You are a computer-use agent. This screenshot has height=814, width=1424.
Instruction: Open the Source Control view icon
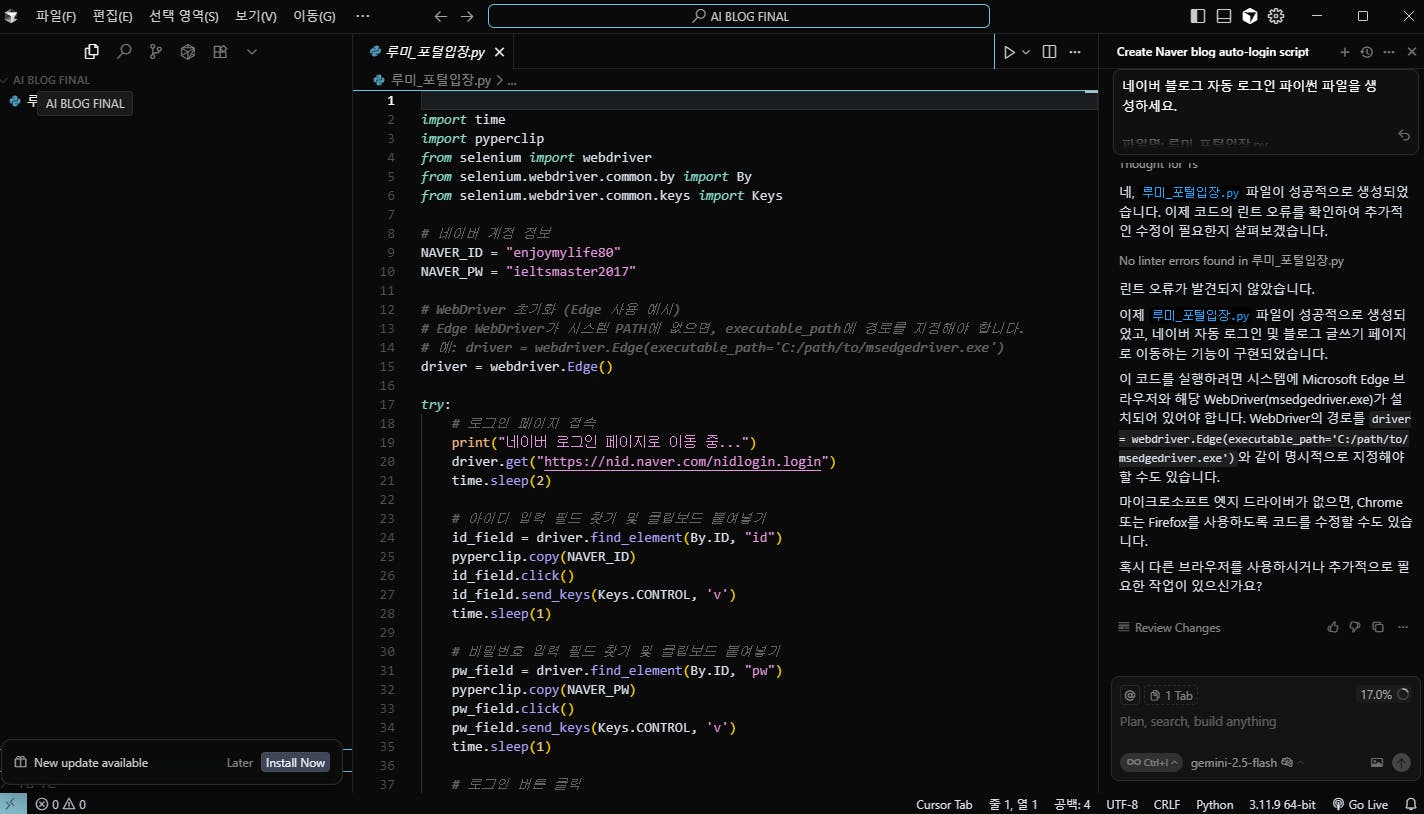pyautogui.click(x=155, y=52)
